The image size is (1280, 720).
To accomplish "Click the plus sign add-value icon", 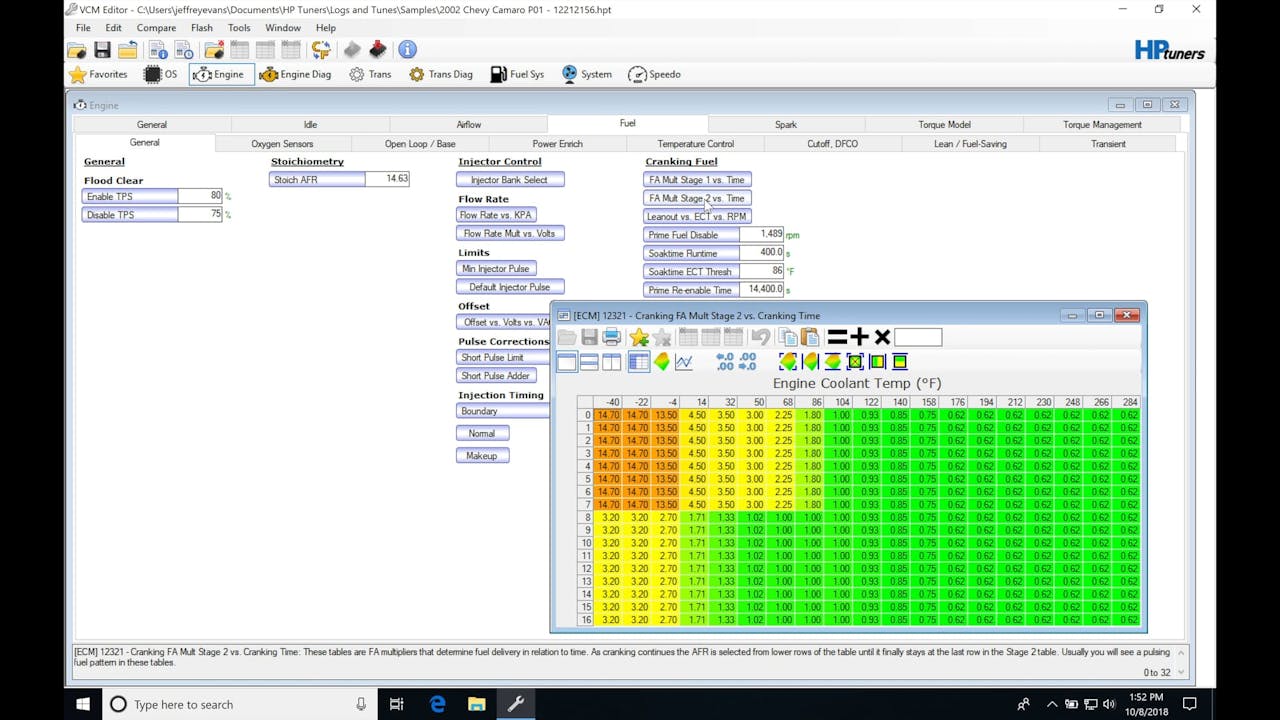I will click(x=860, y=337).
